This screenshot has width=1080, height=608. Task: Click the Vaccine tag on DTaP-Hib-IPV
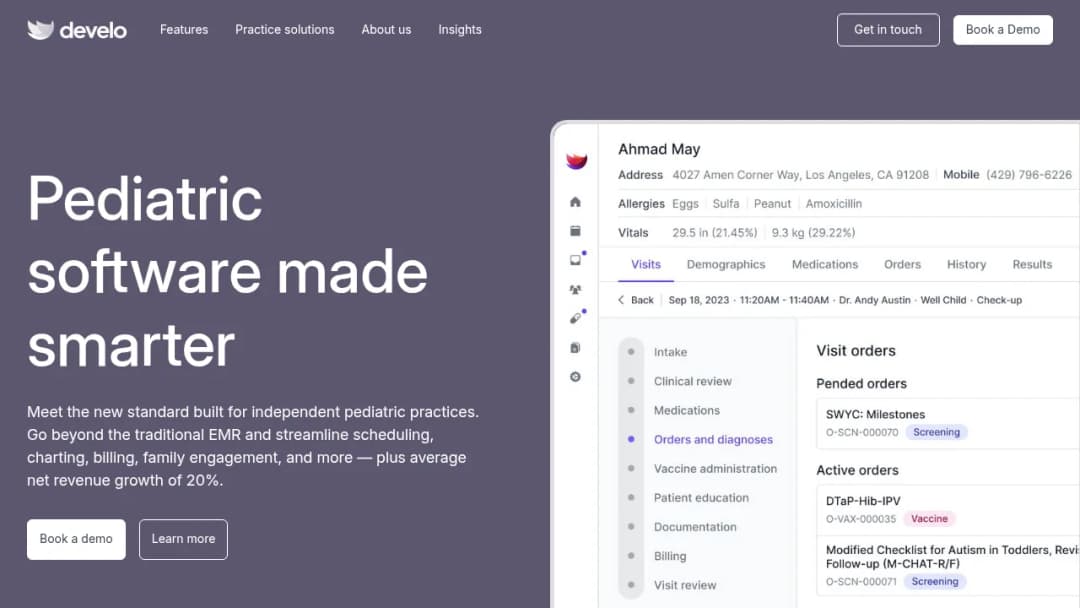tap(929, 518)
